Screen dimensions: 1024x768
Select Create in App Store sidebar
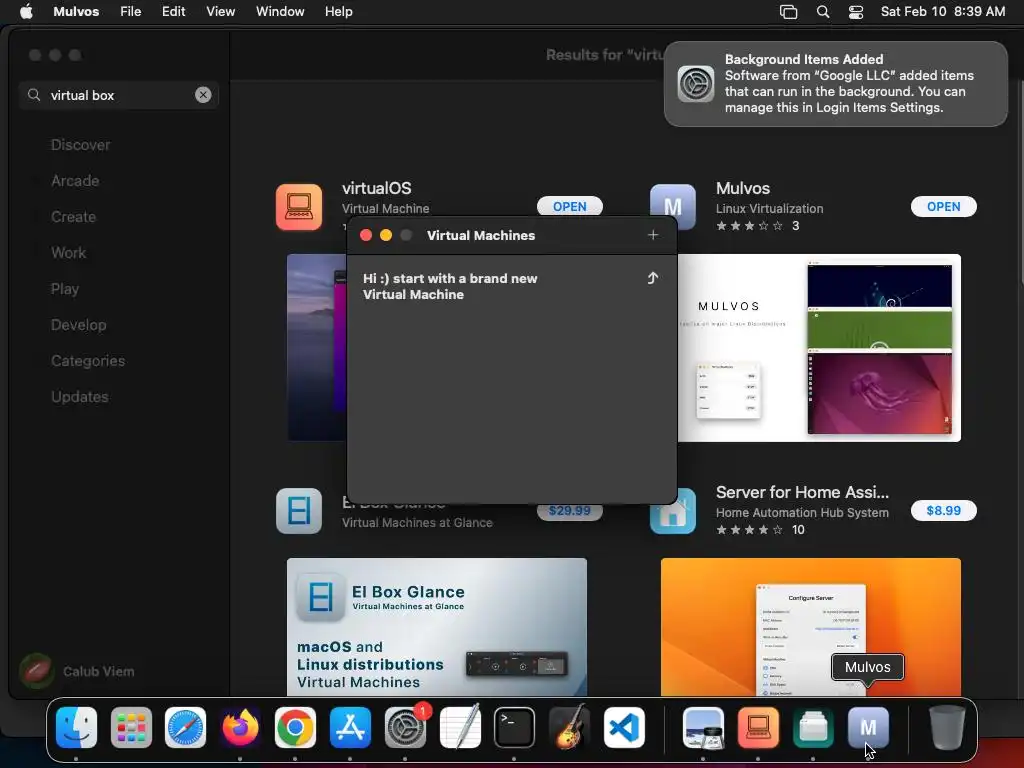tap(73, 217)
